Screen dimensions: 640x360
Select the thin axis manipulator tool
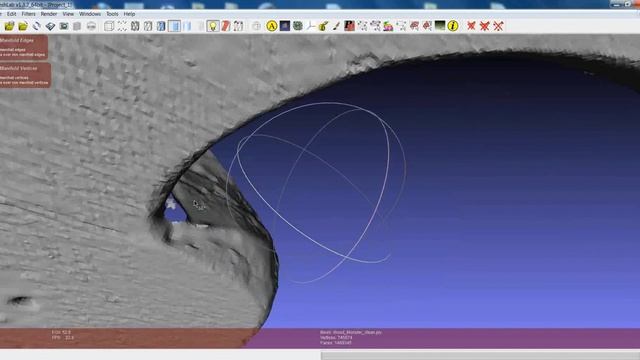tap(311, 26)
